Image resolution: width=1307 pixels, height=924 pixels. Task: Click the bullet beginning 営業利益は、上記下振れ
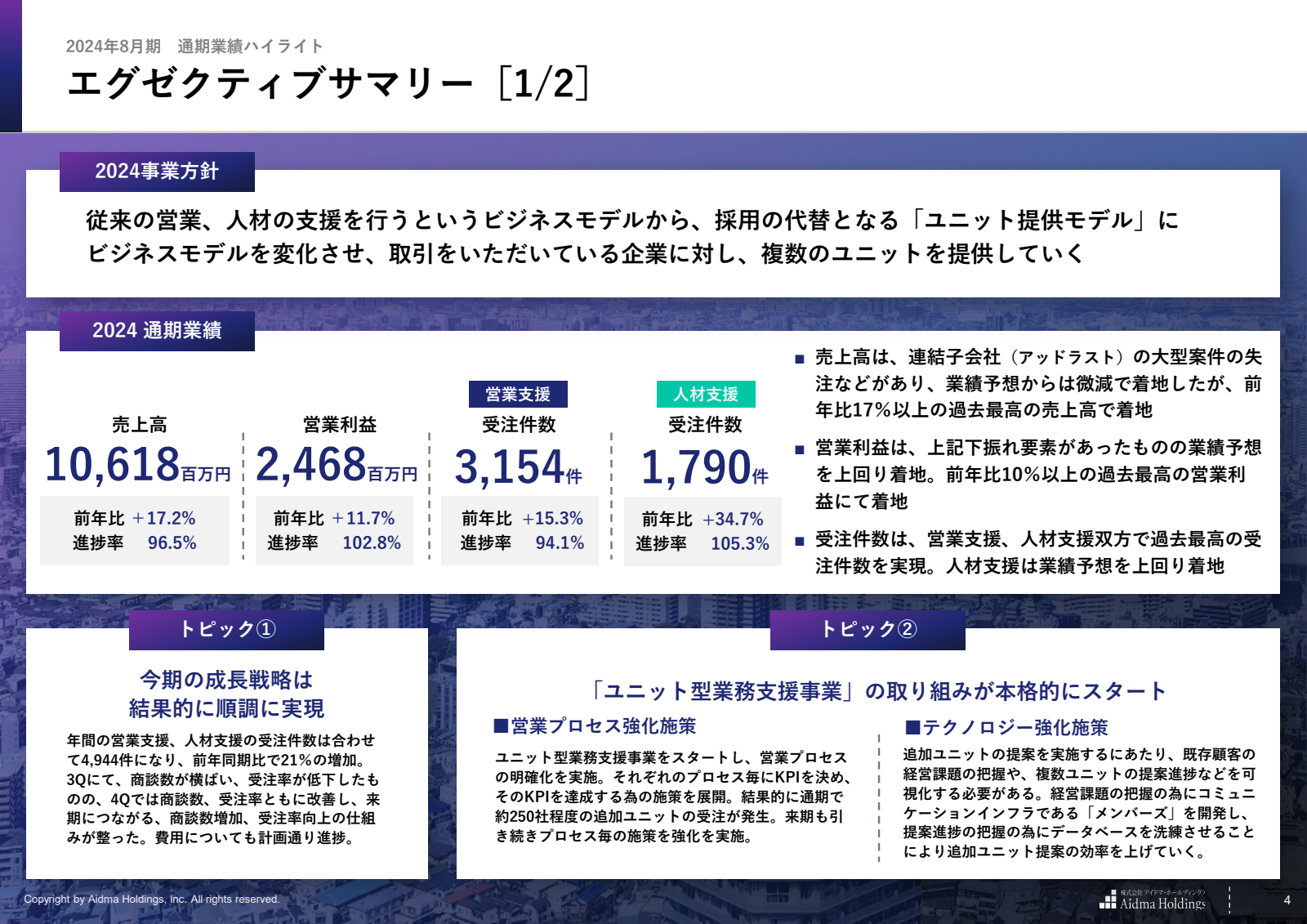[x=1029, y=475]
